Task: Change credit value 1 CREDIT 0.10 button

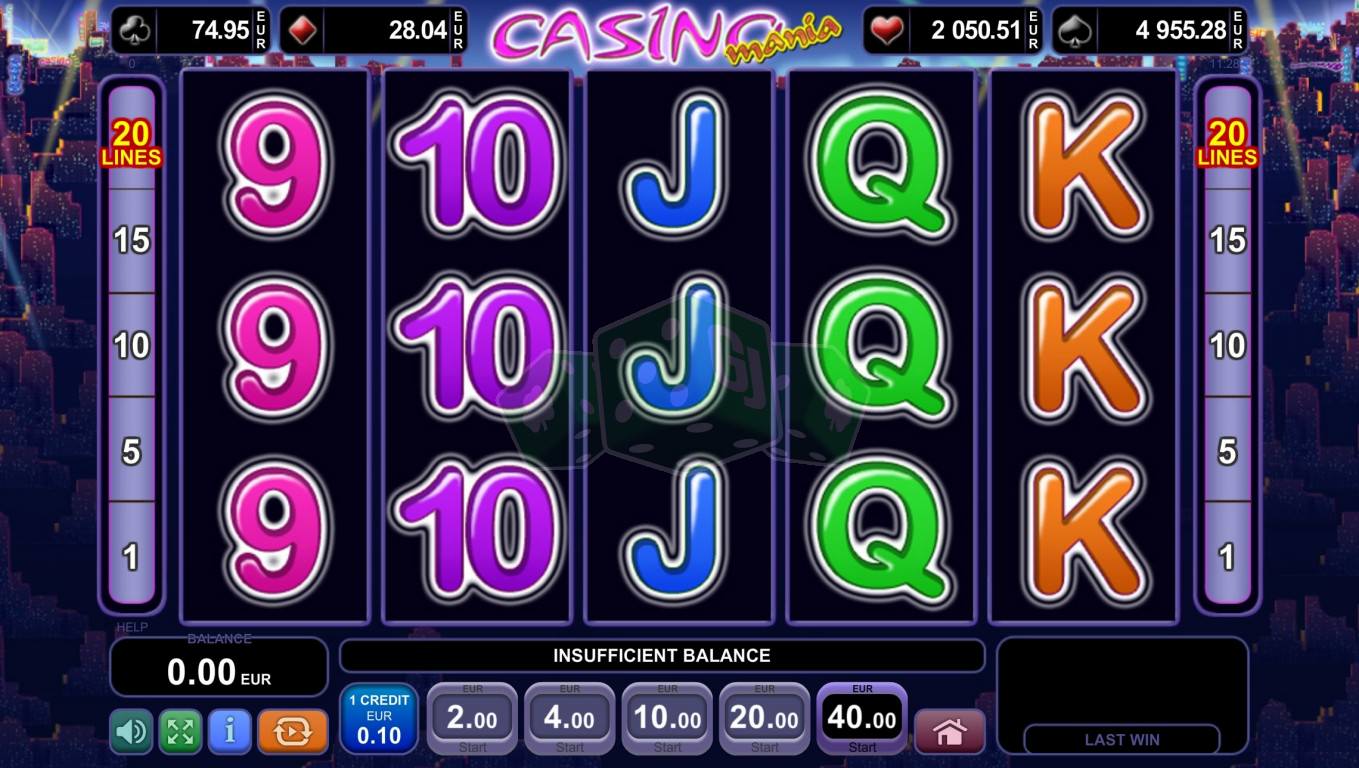Action: [x=379, y=719]
